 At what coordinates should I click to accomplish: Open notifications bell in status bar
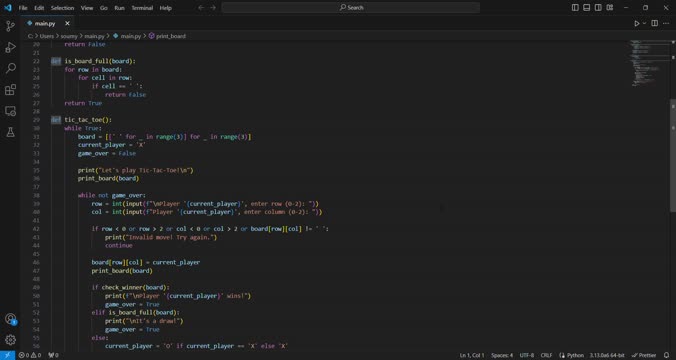pos(667,355)
